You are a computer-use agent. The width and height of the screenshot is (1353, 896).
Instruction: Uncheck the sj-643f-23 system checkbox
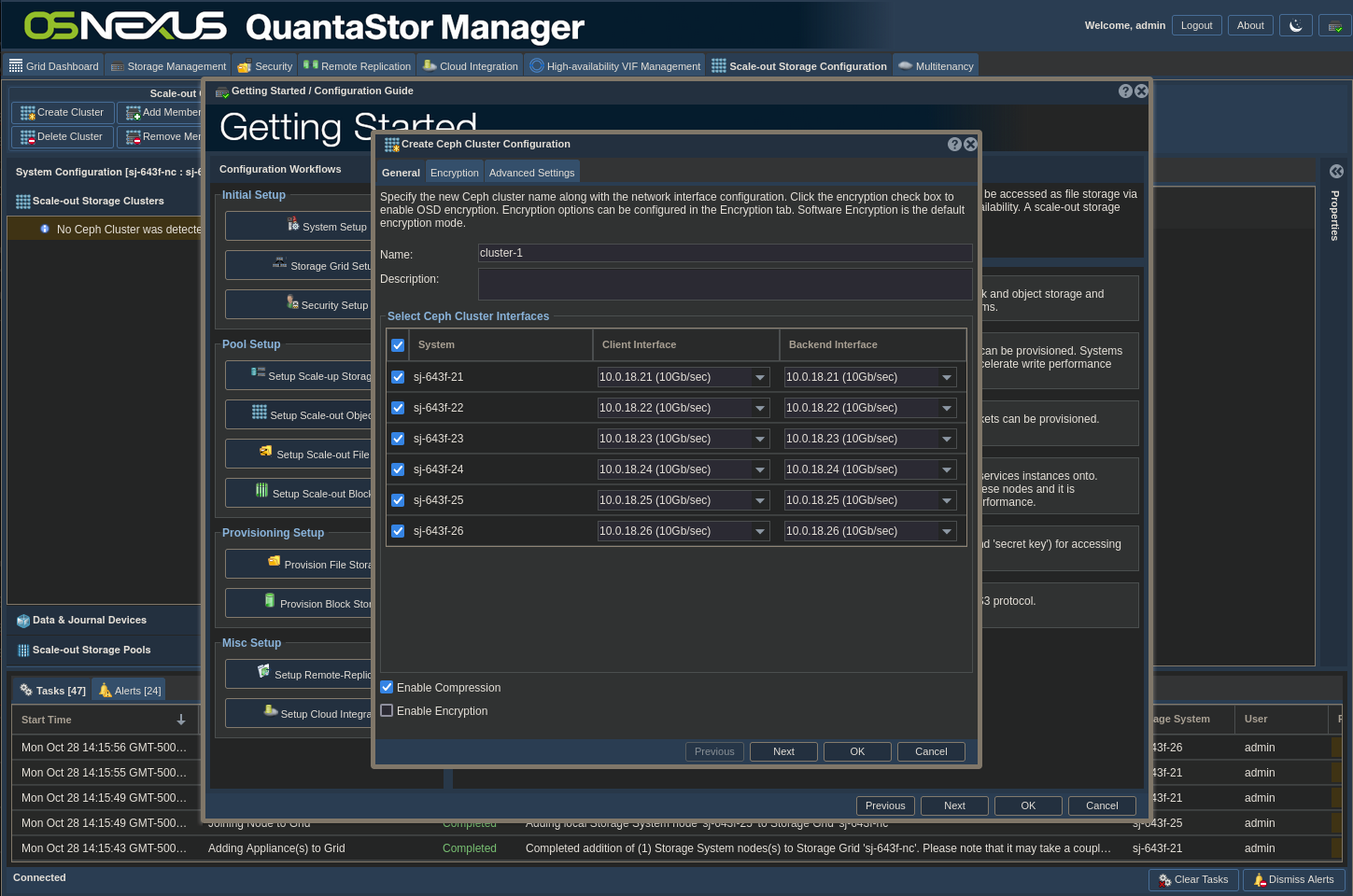click(398, 439)
